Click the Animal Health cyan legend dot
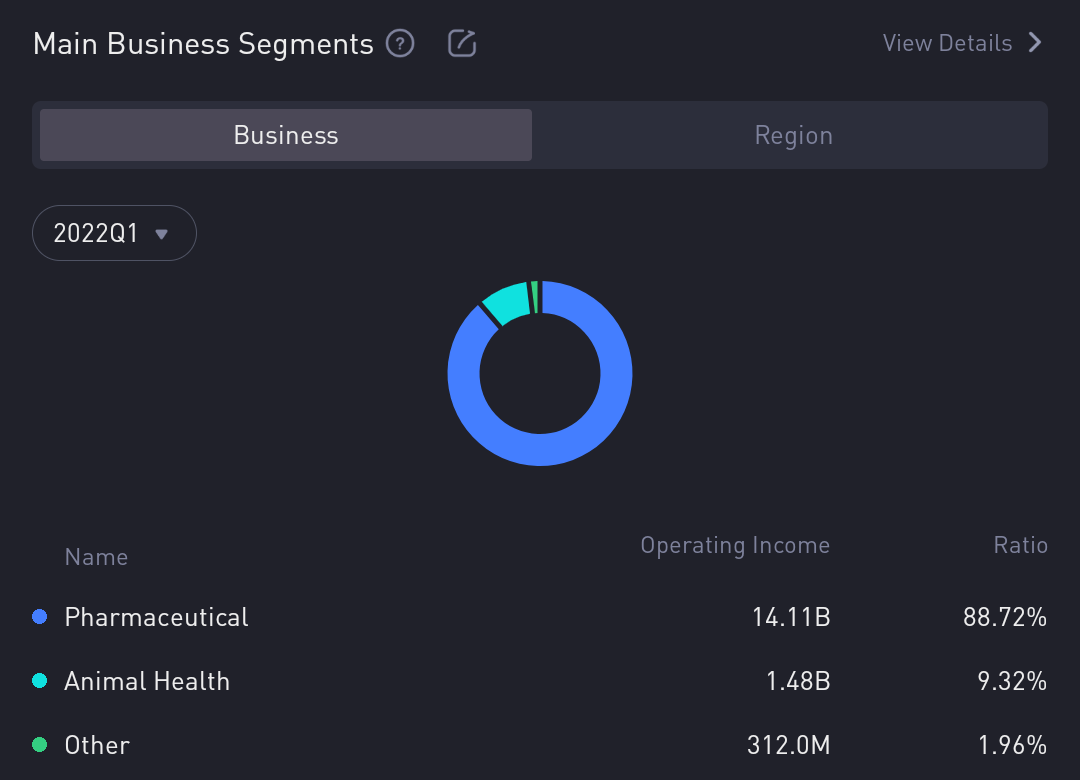The image size is (1080, 780). (x=40, y=681)
